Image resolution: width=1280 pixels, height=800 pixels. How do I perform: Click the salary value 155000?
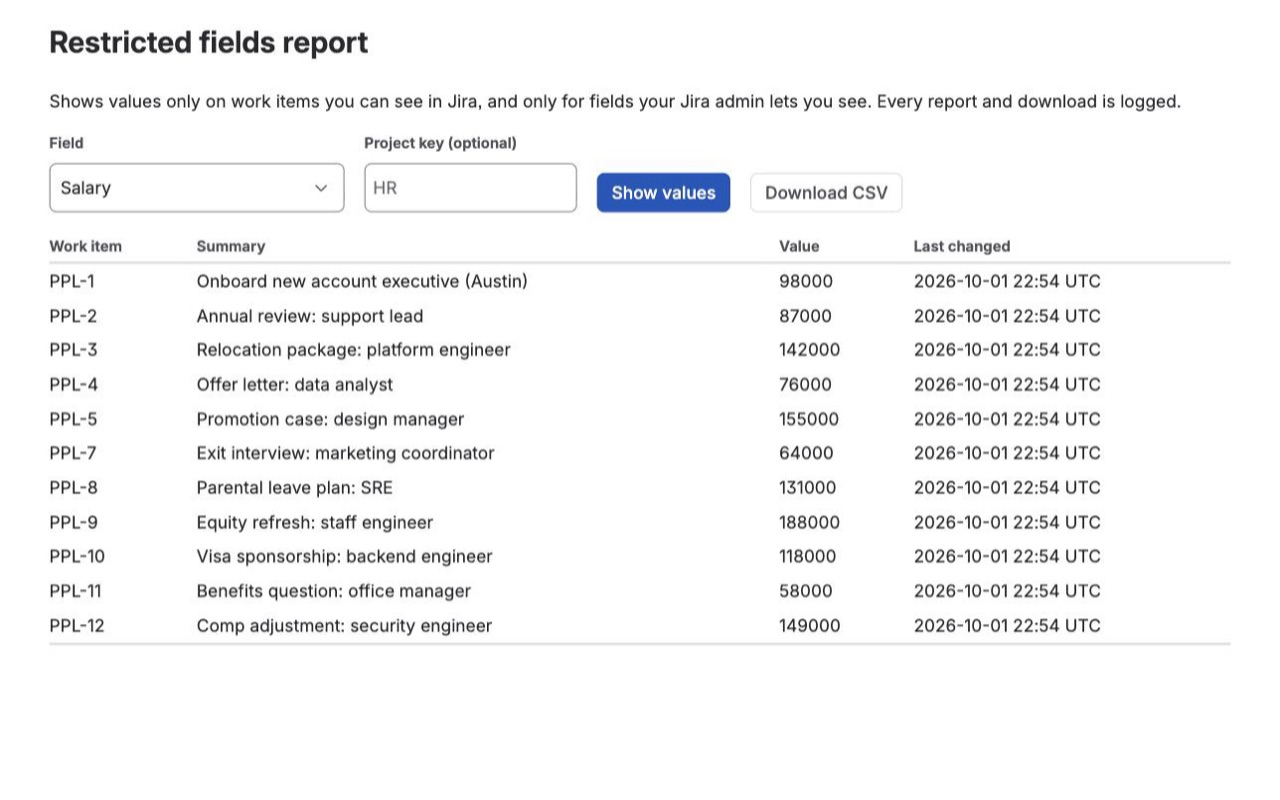point(810,419)
